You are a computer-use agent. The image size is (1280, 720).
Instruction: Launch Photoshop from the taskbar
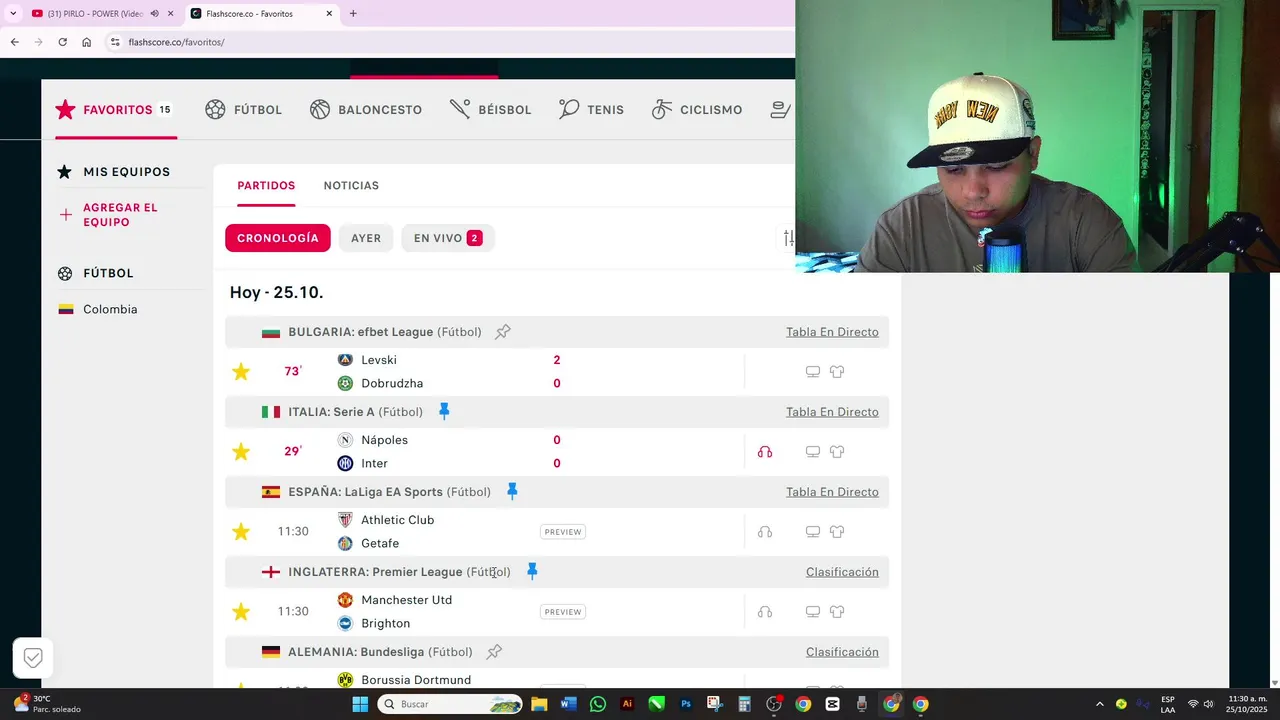point(686,704)
